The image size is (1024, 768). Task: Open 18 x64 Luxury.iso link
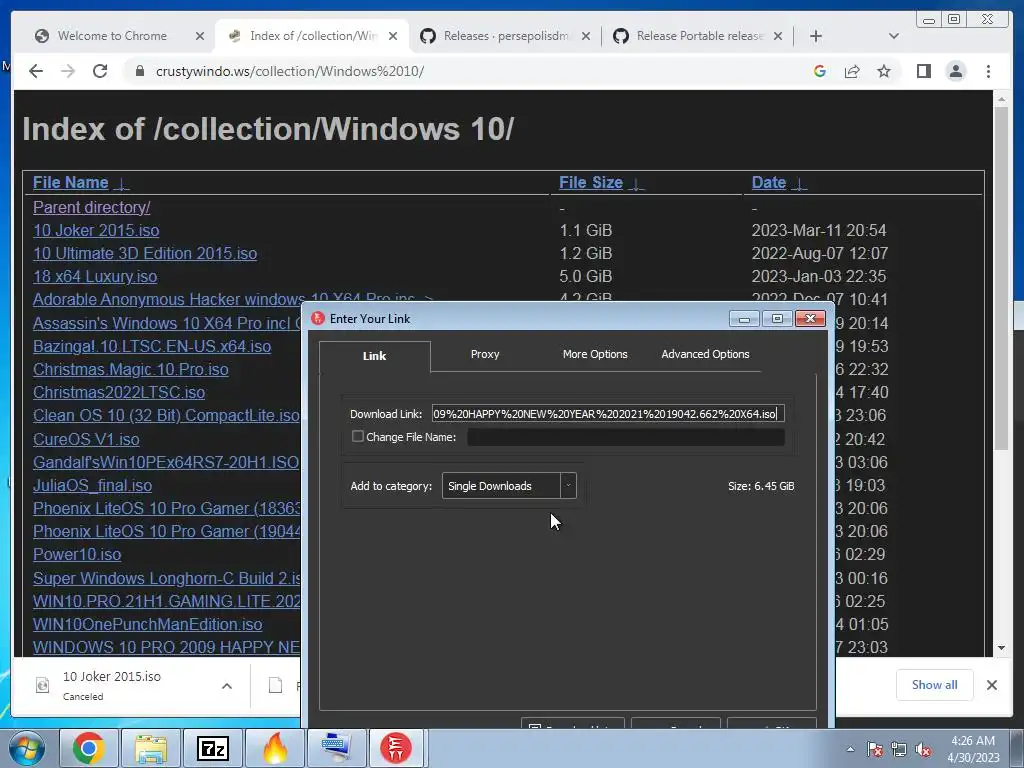pos(95,276)
